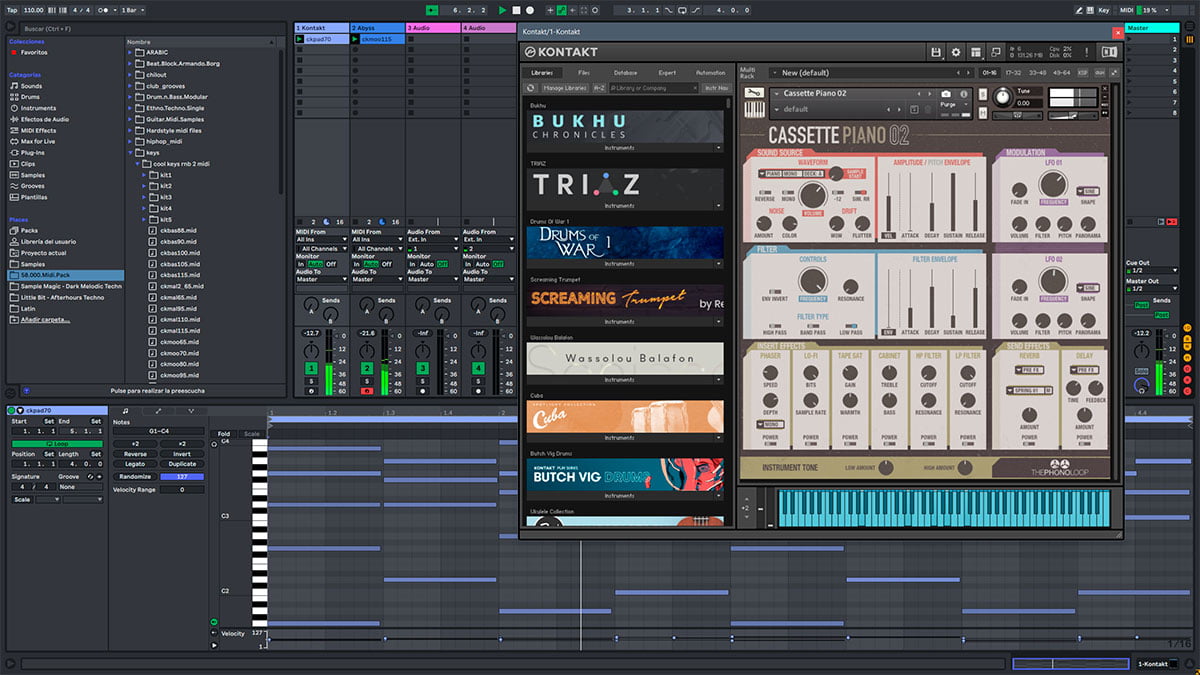Click the Cassette Piano wrench edit icon
The width and height of the screenshot is (1200, 675).
[756, 94]
